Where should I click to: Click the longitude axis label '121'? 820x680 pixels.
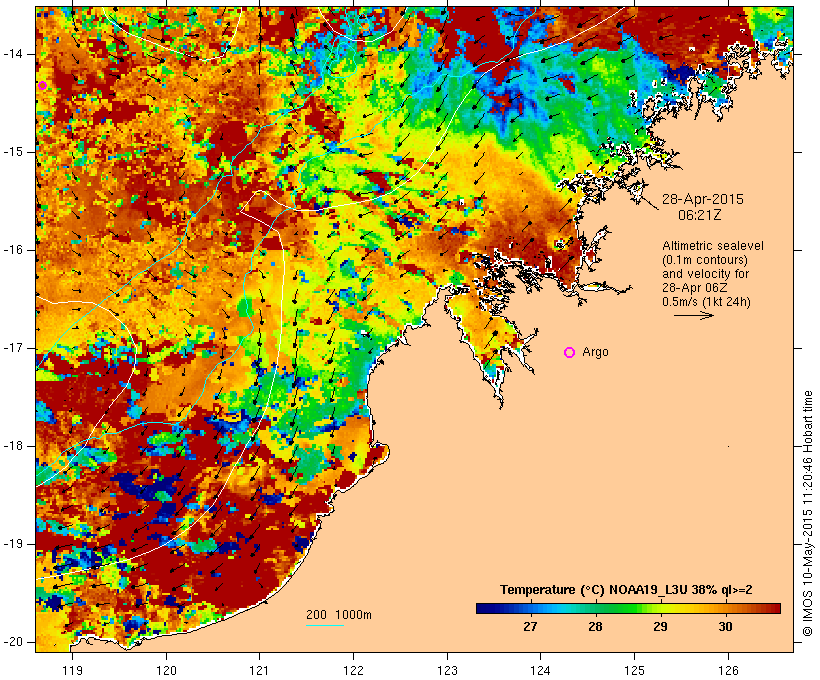[x=259, y=670]
